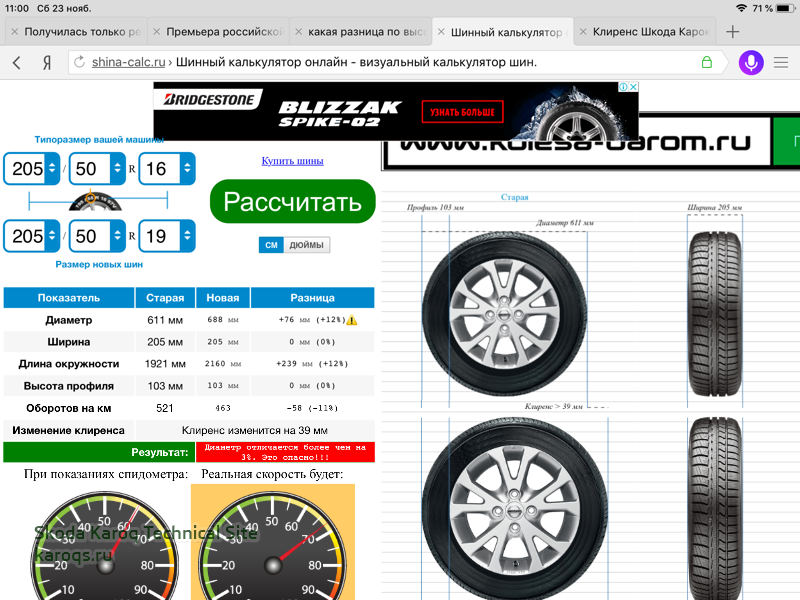Close the 'Премьера российской' tab
The image size is (800, 600).
157,32
